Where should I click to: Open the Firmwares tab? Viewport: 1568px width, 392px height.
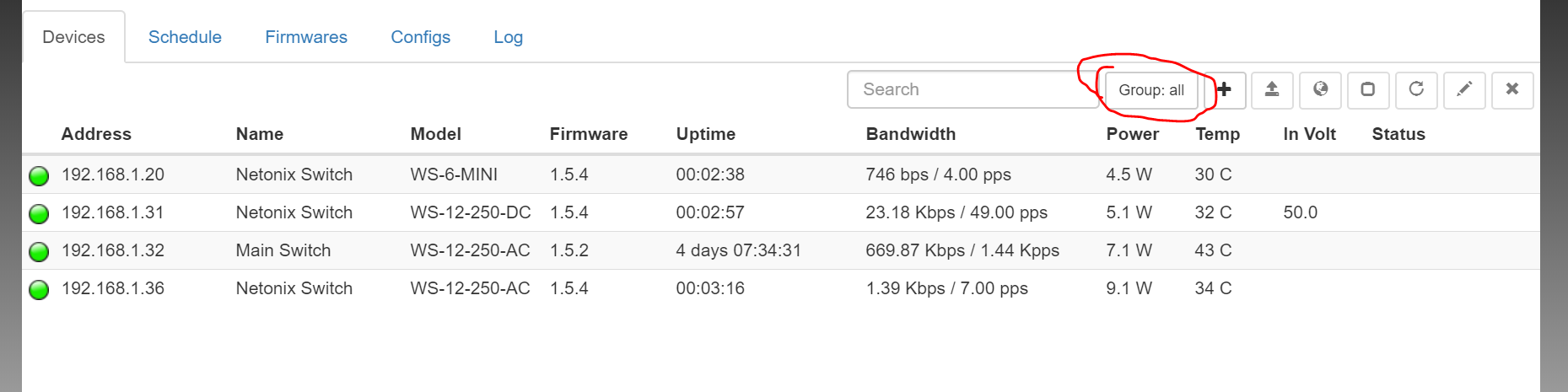click(306, 37)
